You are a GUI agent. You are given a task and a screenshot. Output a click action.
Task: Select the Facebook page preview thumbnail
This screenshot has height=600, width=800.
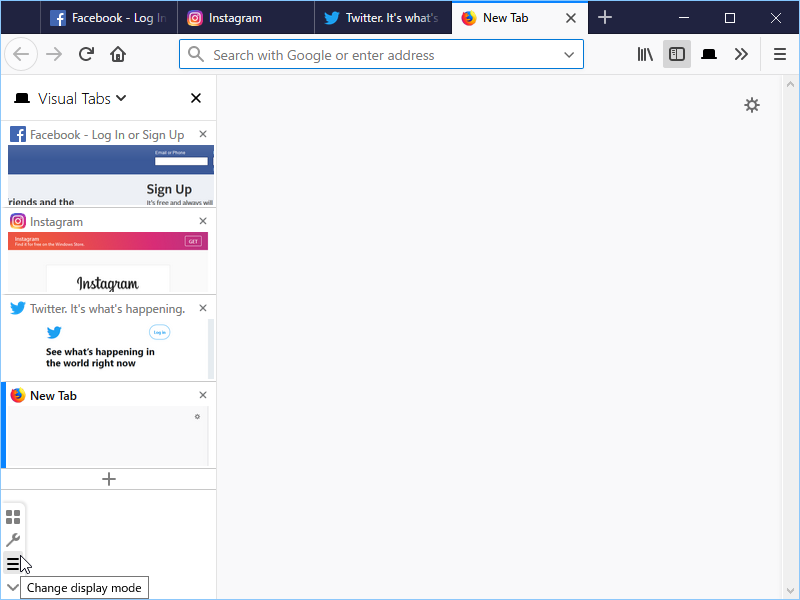(111, 176)
